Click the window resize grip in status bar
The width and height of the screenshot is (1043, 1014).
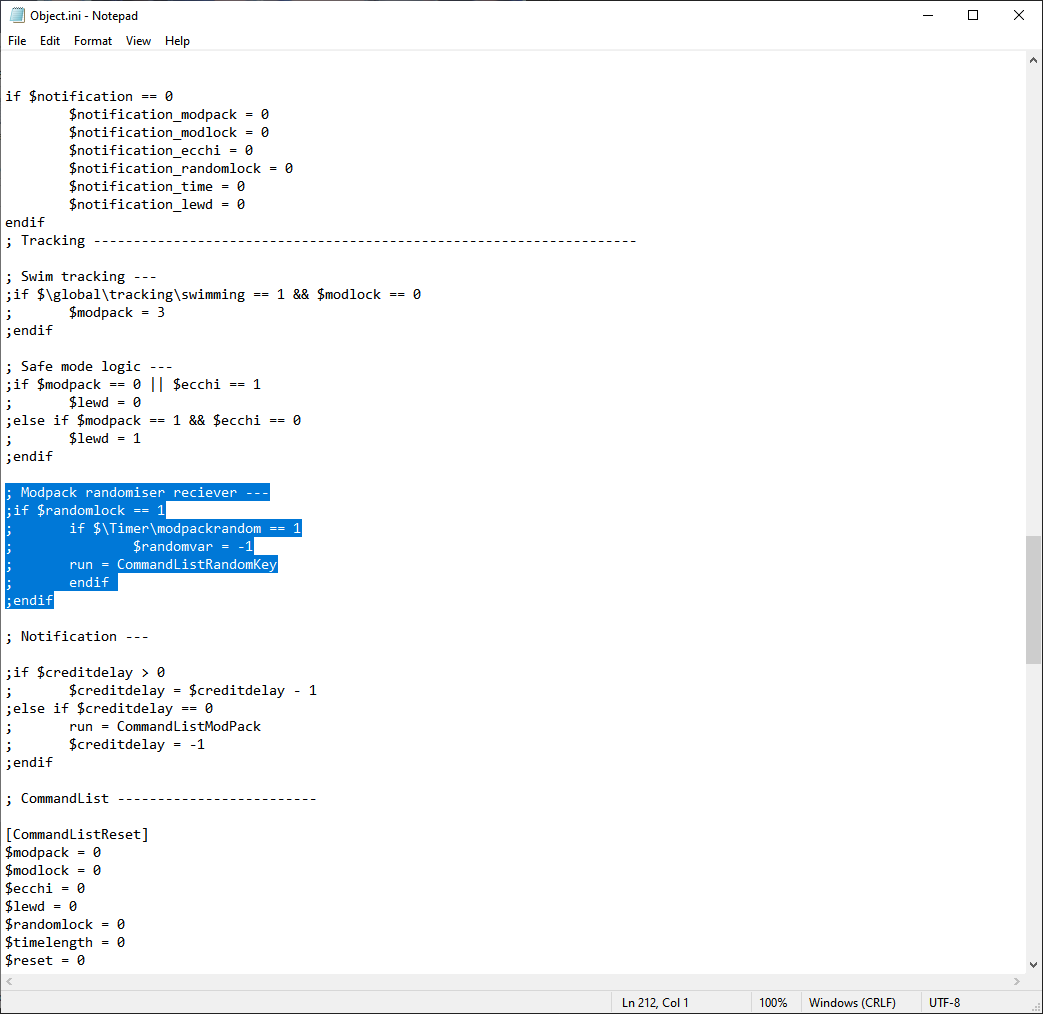[x=1035, y=1007]
